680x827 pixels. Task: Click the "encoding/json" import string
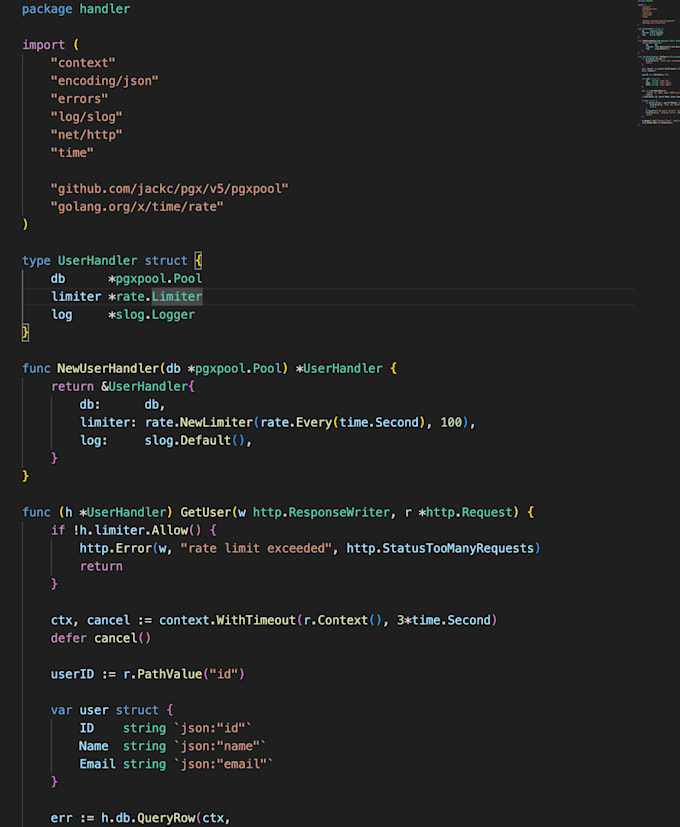pos(104,81)
